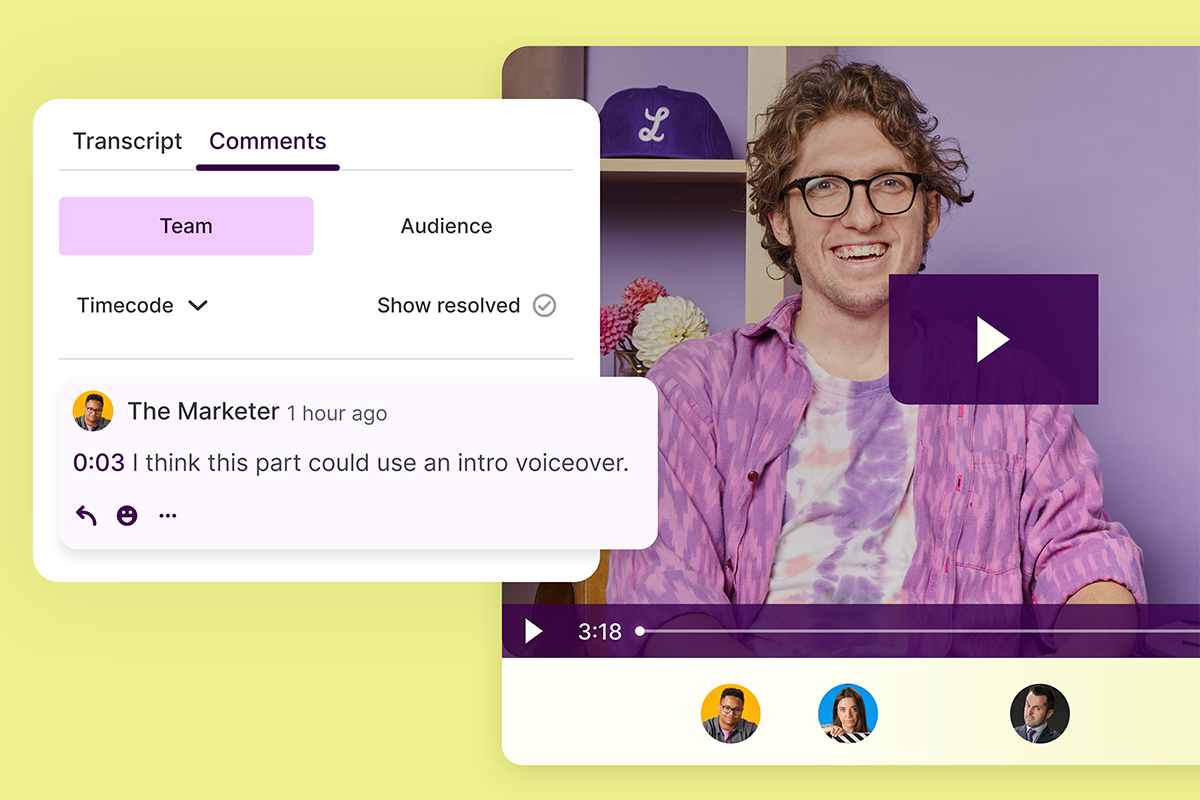Click the 0:03 timecode link

99,463
